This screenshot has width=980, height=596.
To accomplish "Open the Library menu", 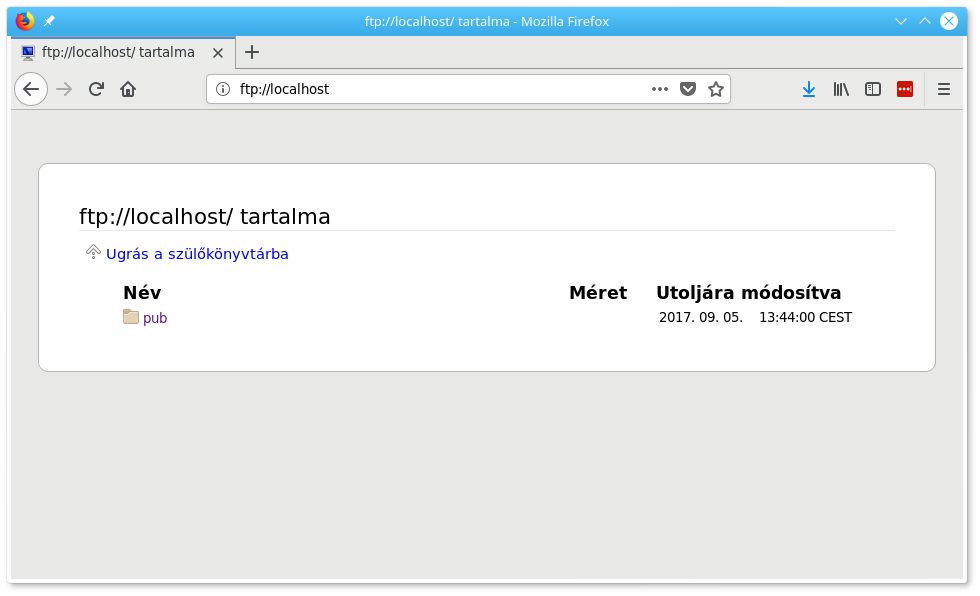I will tap(841, 89).
